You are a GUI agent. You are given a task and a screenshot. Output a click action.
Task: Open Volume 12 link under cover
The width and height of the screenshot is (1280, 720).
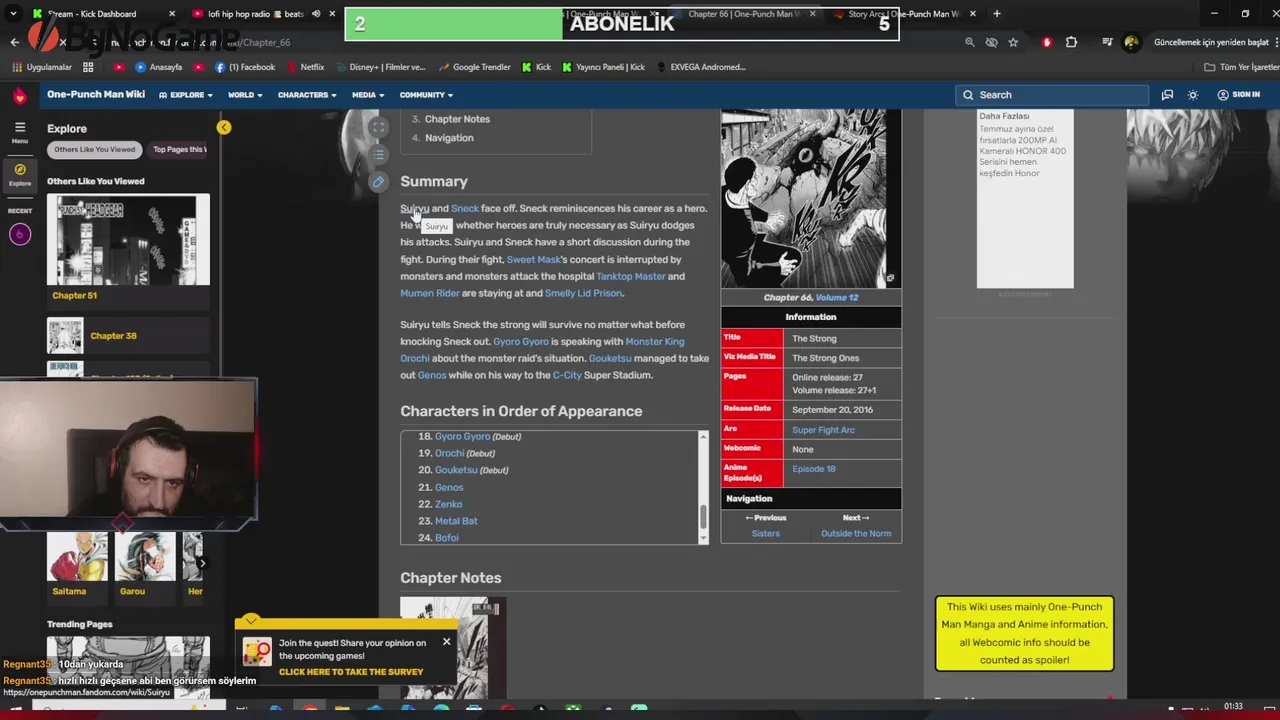pyautogui.click(x=837, y=297)
